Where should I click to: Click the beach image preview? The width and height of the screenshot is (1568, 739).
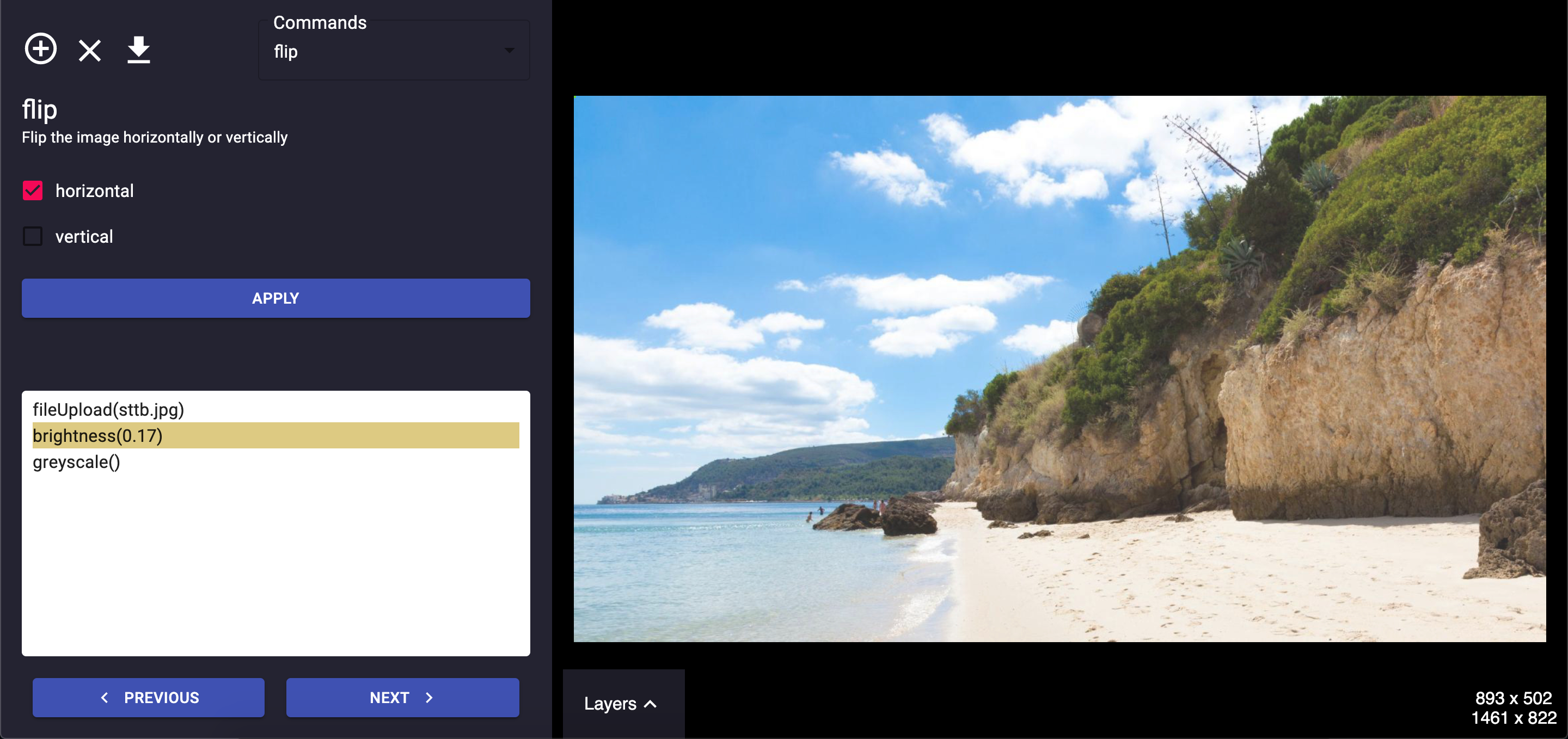click(x=1059, y=368)
